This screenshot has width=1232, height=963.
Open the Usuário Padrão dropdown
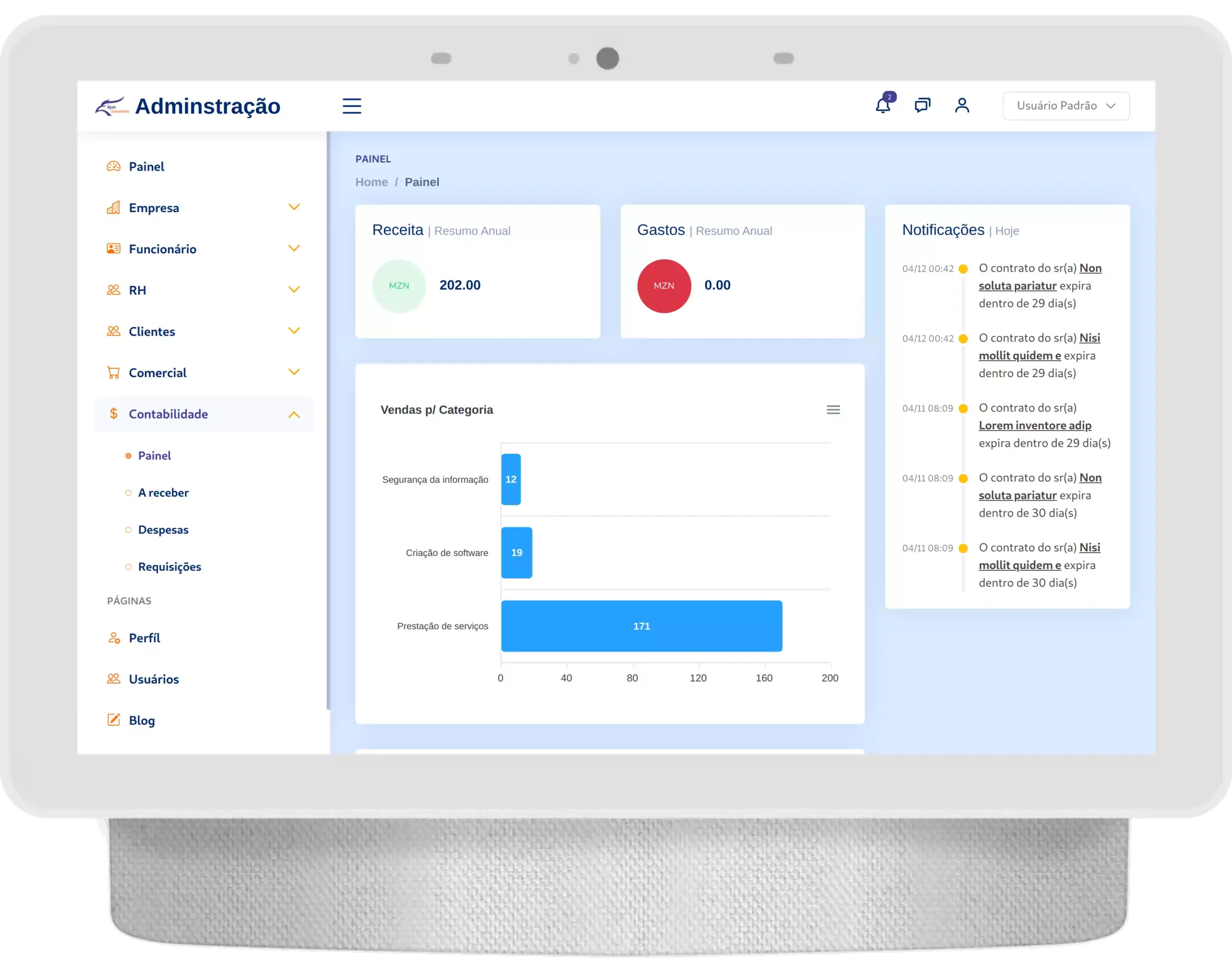click(x=1065, y=106)
